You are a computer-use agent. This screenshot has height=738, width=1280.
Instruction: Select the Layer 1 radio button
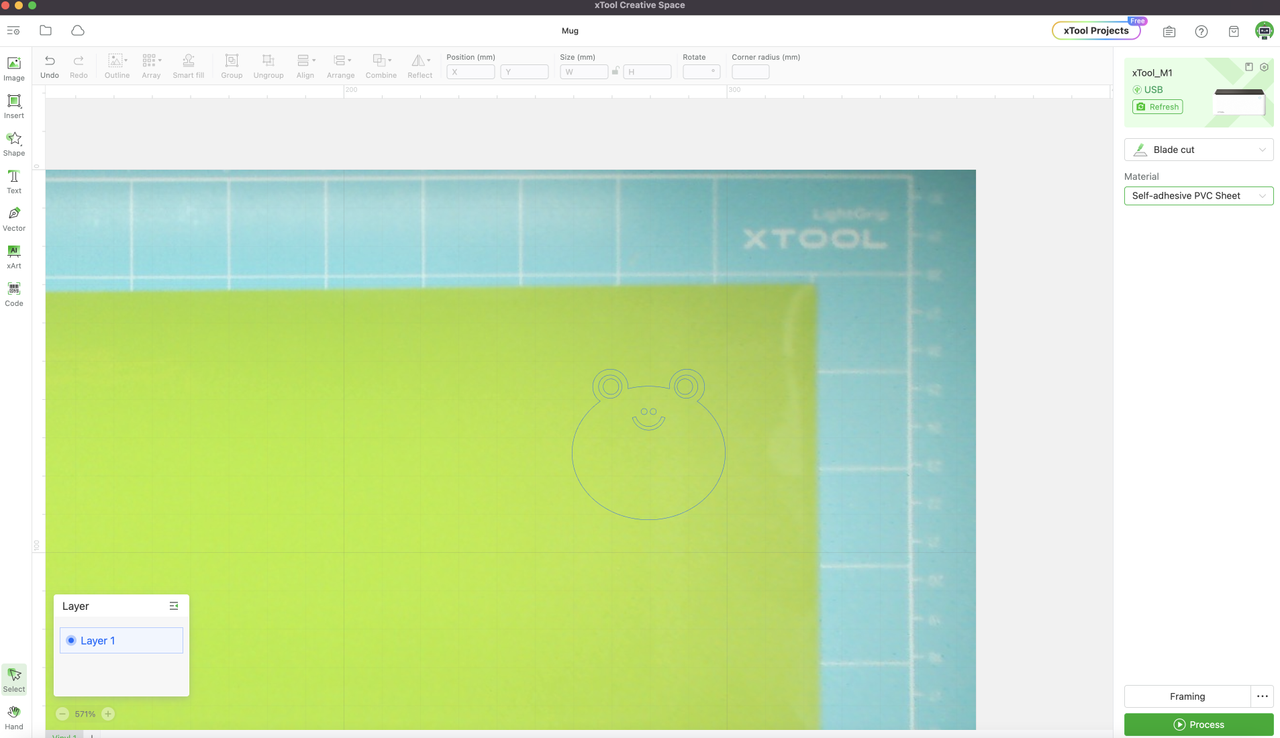[71, 640]
